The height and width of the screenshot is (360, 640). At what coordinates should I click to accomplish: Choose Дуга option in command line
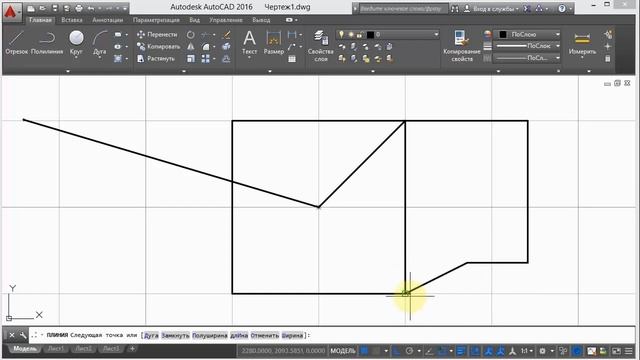tap(151, 336)
